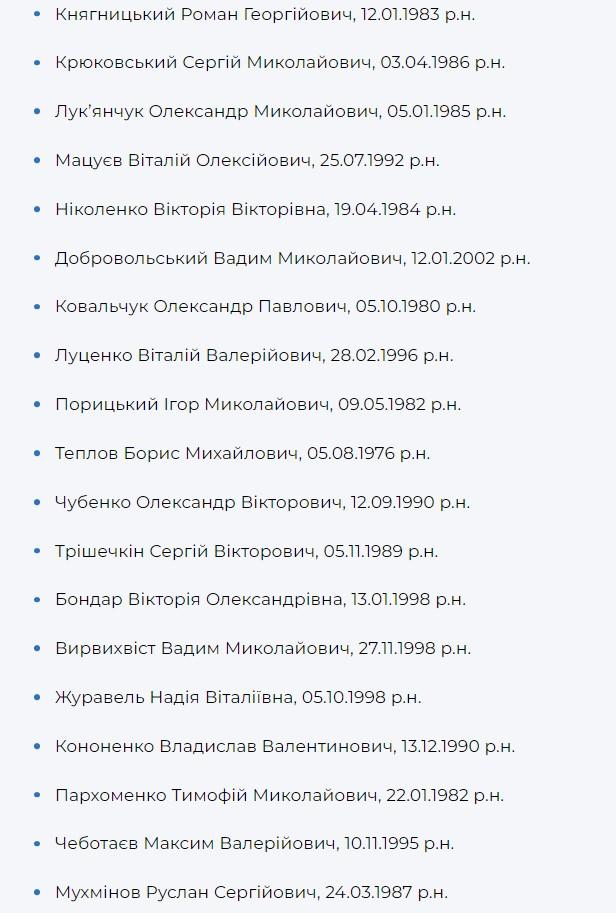This screenshot has width=616, height=913.
Task: Click the Ніколенко Вікторія Вікторівна list item
Action: coord(256,209)
